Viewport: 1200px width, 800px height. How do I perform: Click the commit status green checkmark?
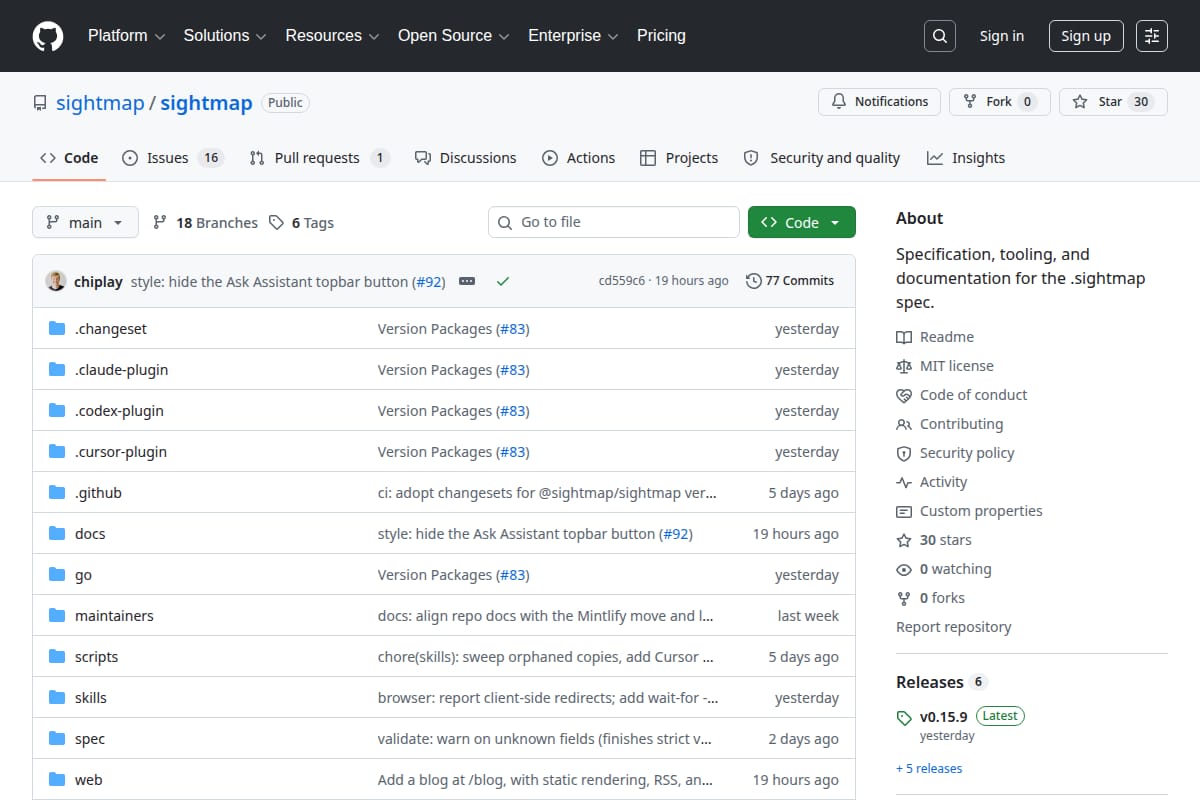pos(503,281)
